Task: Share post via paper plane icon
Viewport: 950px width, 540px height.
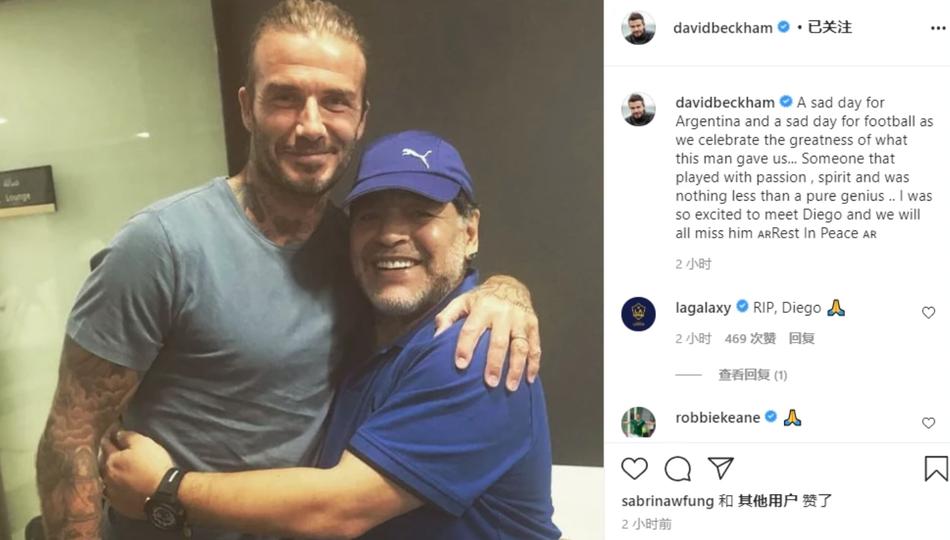Action: [x=720, y=468]
